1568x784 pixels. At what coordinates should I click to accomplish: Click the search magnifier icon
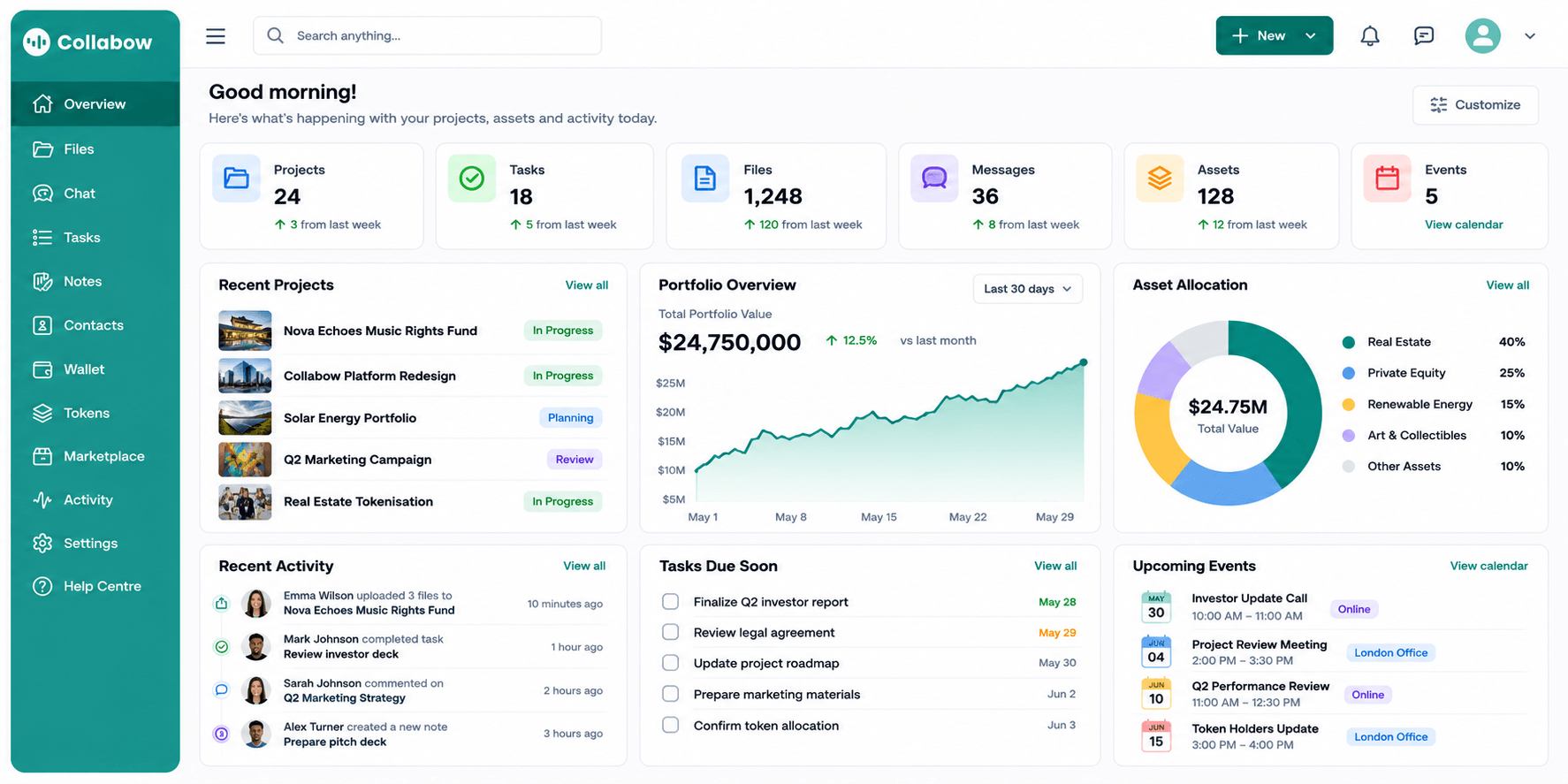tap(276, 35)
